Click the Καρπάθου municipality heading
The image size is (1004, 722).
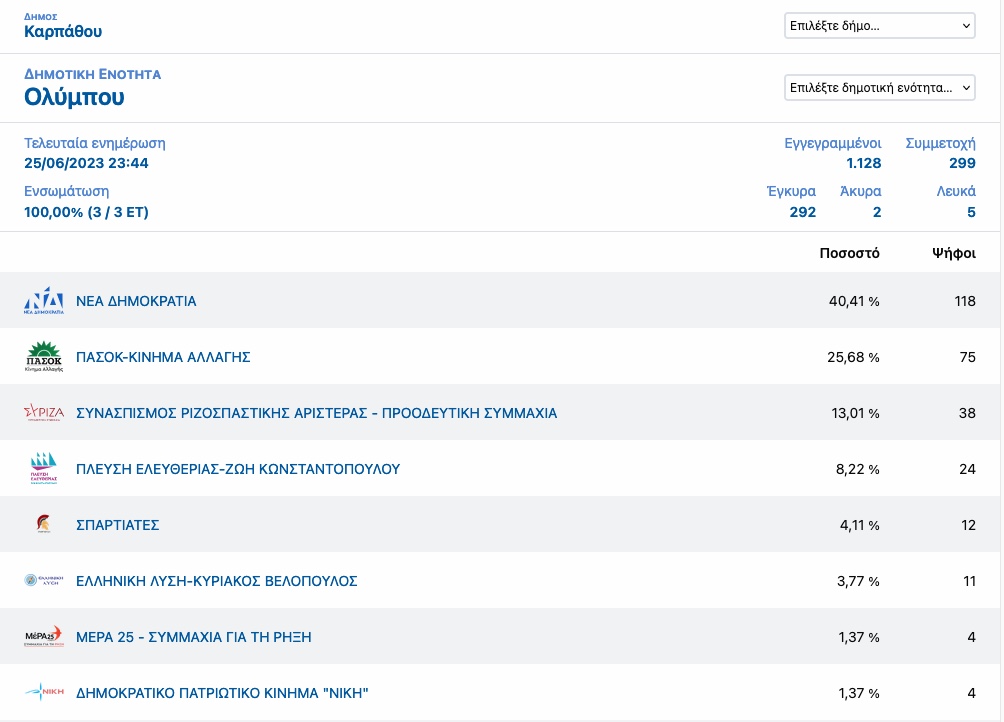(63, 31)
